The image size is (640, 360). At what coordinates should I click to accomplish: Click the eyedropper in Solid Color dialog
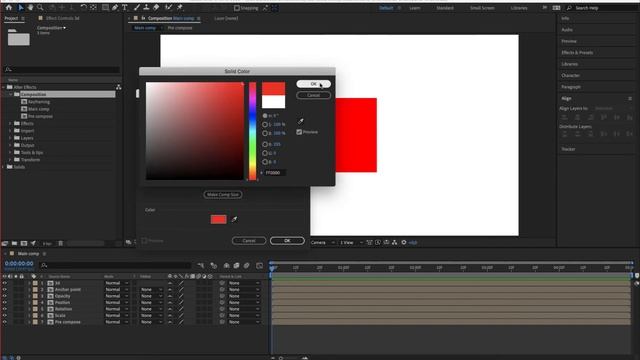point(301,121)
